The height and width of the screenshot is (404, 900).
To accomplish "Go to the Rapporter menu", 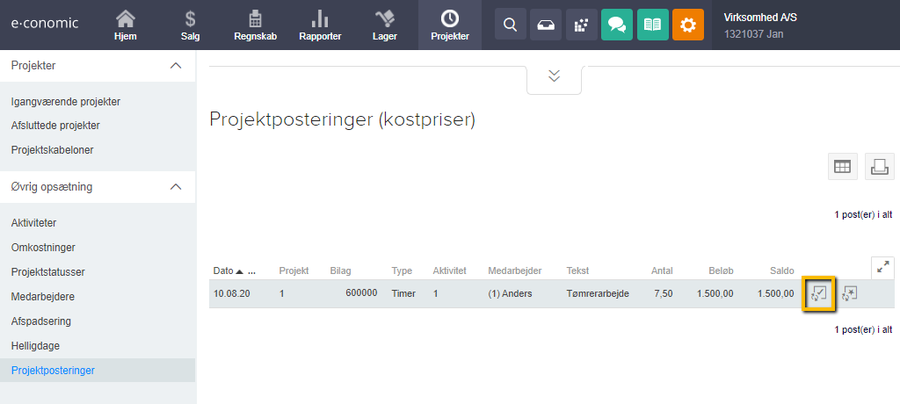I will [320, 25].
